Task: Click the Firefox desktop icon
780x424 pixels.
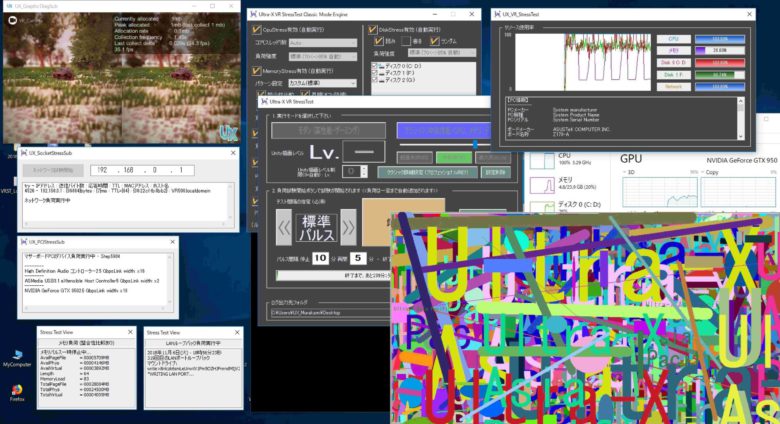Action: (x=17, y=392)
